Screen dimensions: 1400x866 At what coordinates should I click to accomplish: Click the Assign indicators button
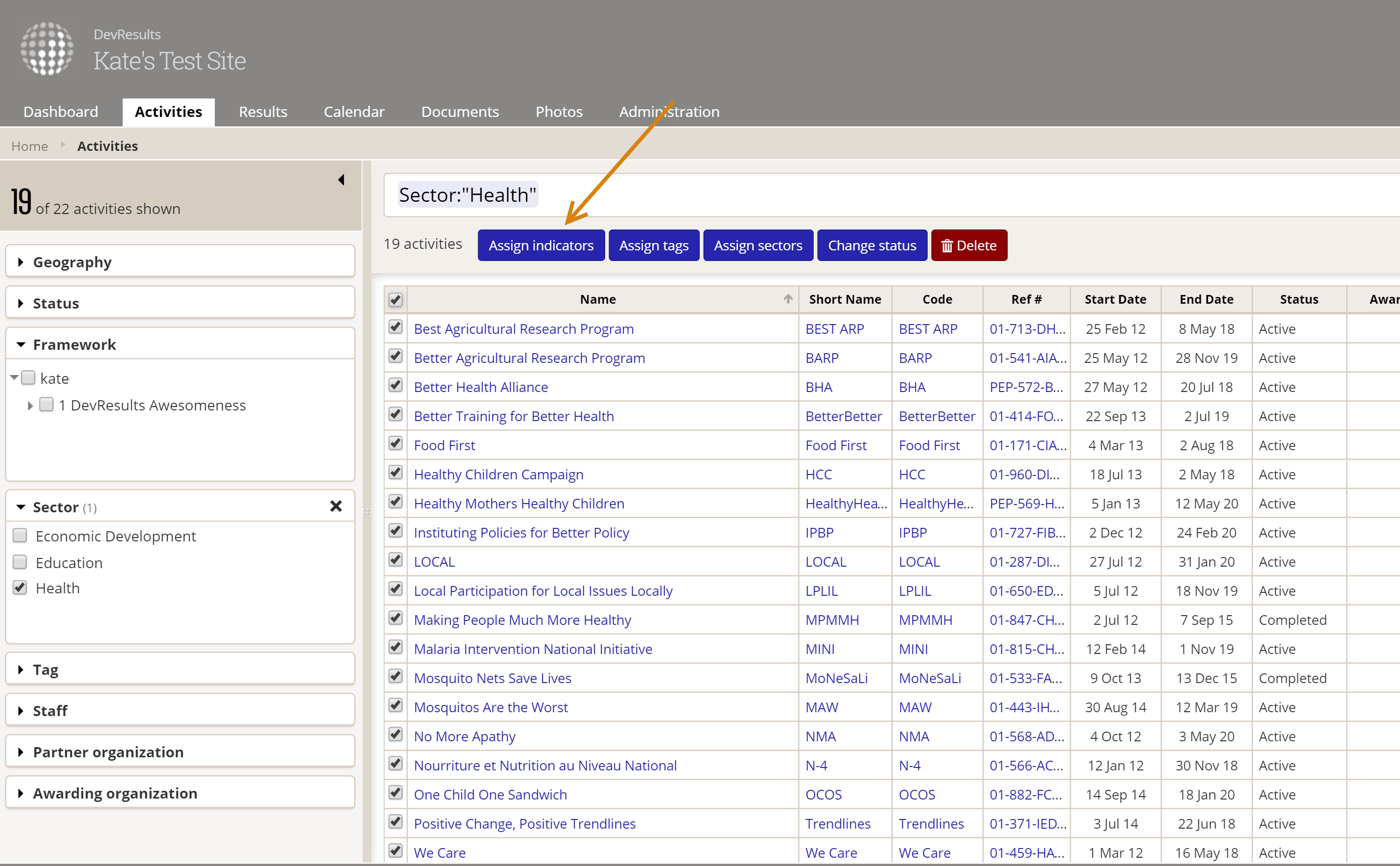[540, 245]
